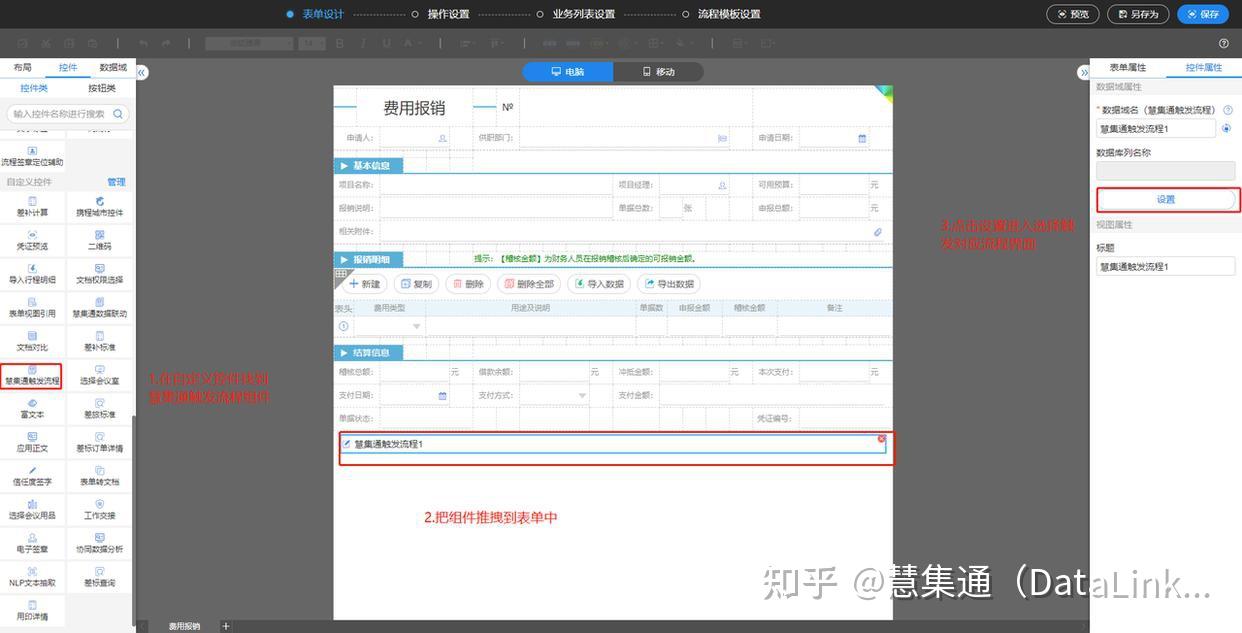Open the 费用类型 column dropdown
This screenshot has width=1242, height=633.
415,326
